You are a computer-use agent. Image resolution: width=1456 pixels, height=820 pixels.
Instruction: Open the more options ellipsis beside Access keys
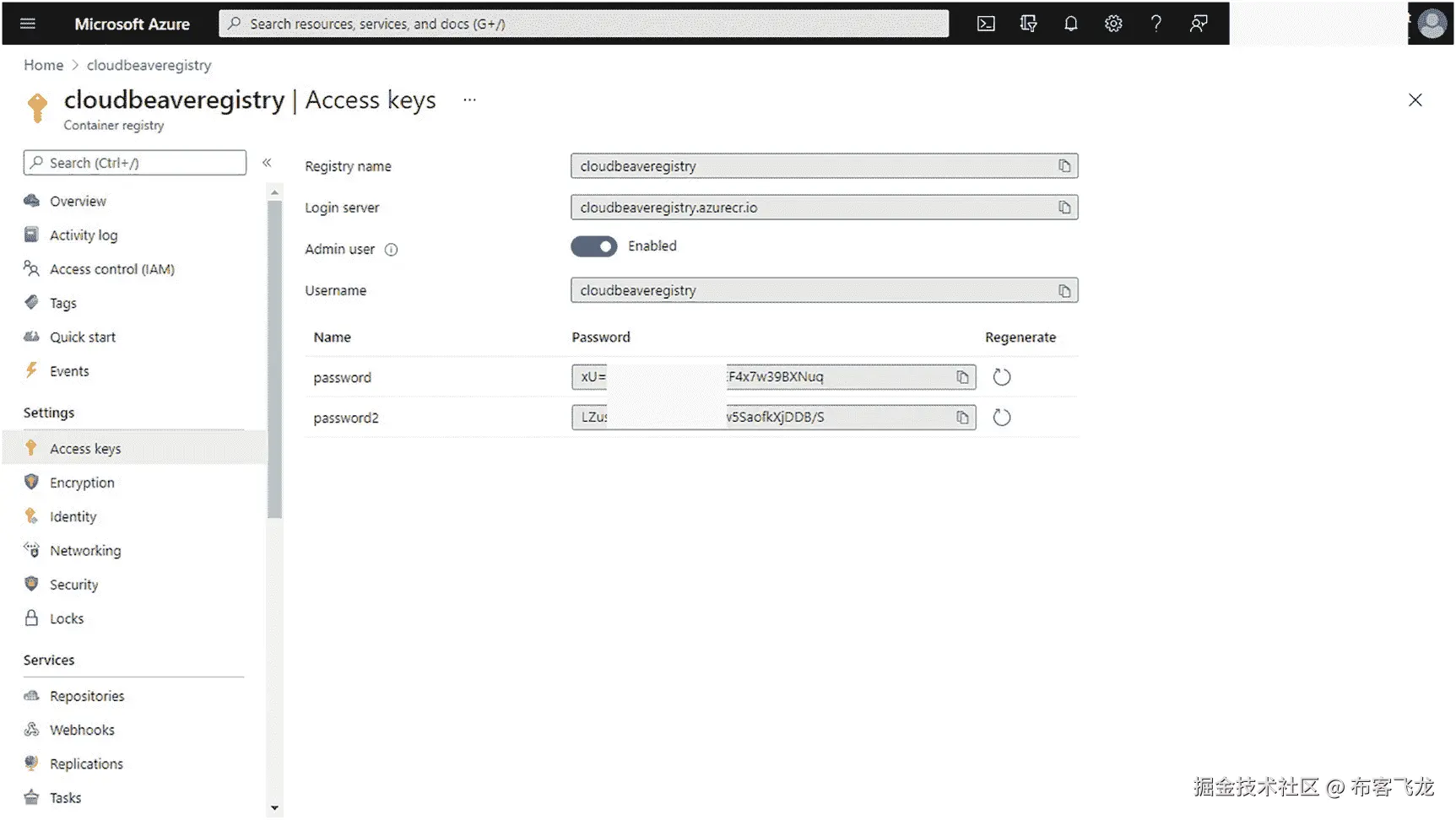click(470, 100)
